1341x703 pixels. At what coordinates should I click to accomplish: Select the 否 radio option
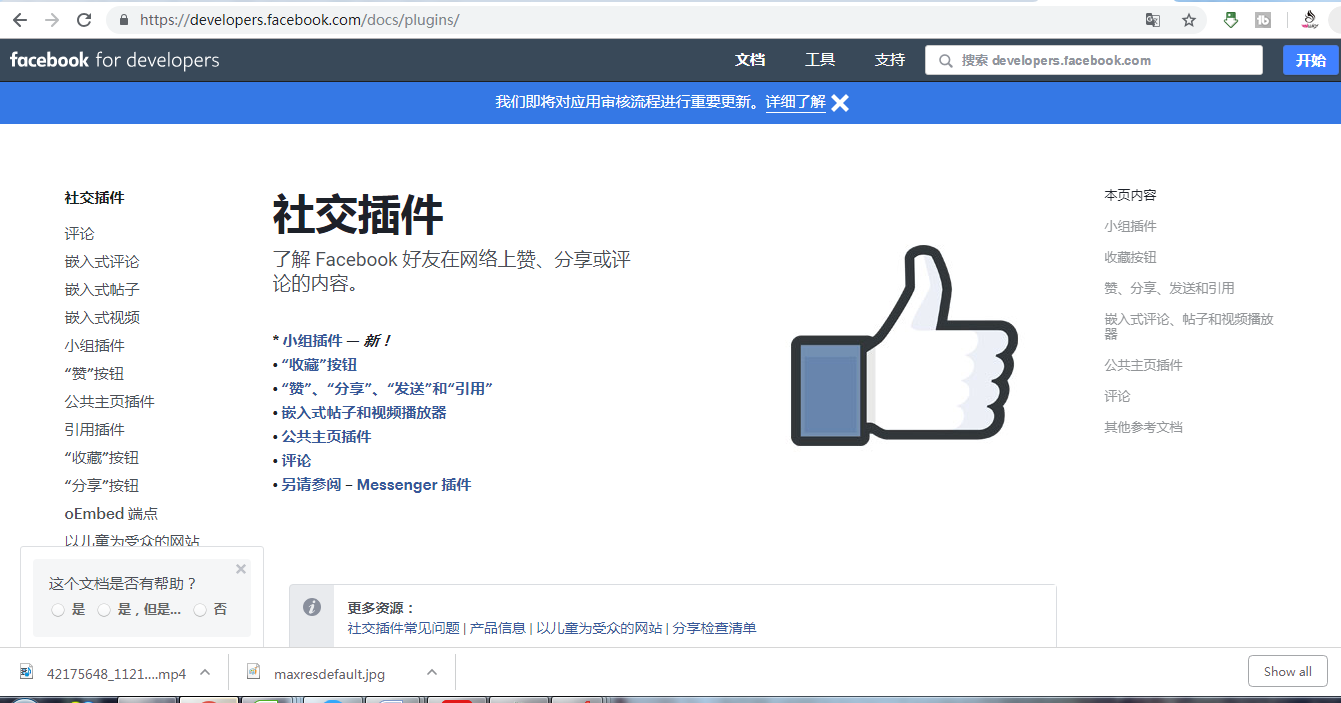pos(200,610)
